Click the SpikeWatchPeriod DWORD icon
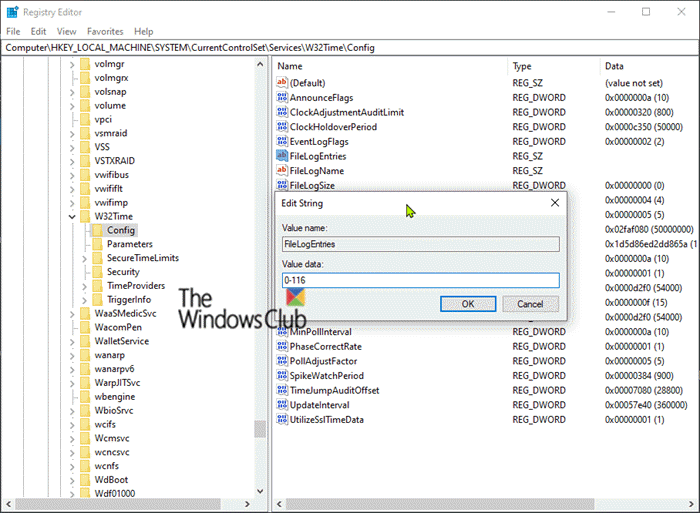The width and height of the screenshot is (700, 513). [x=282, y=375]
